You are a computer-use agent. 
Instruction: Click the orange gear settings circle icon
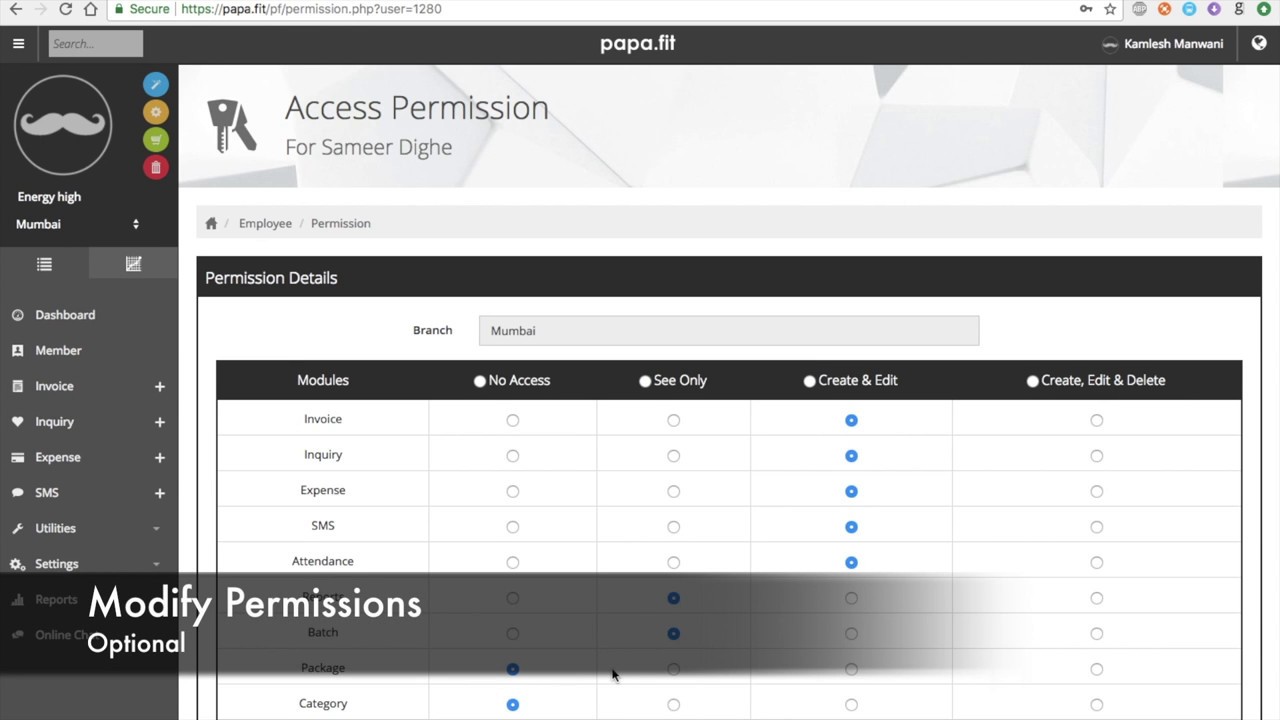pos(155,112)
